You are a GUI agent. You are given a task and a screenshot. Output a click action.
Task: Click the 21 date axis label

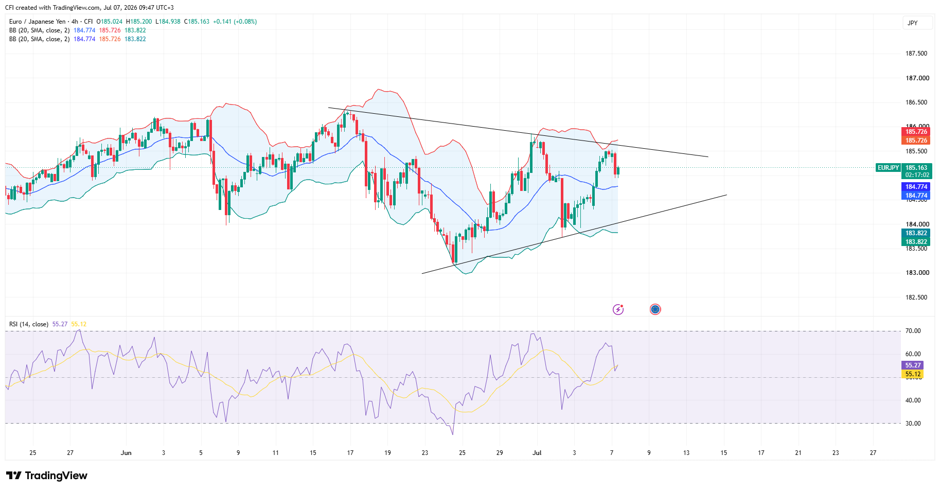pos(798,453)
